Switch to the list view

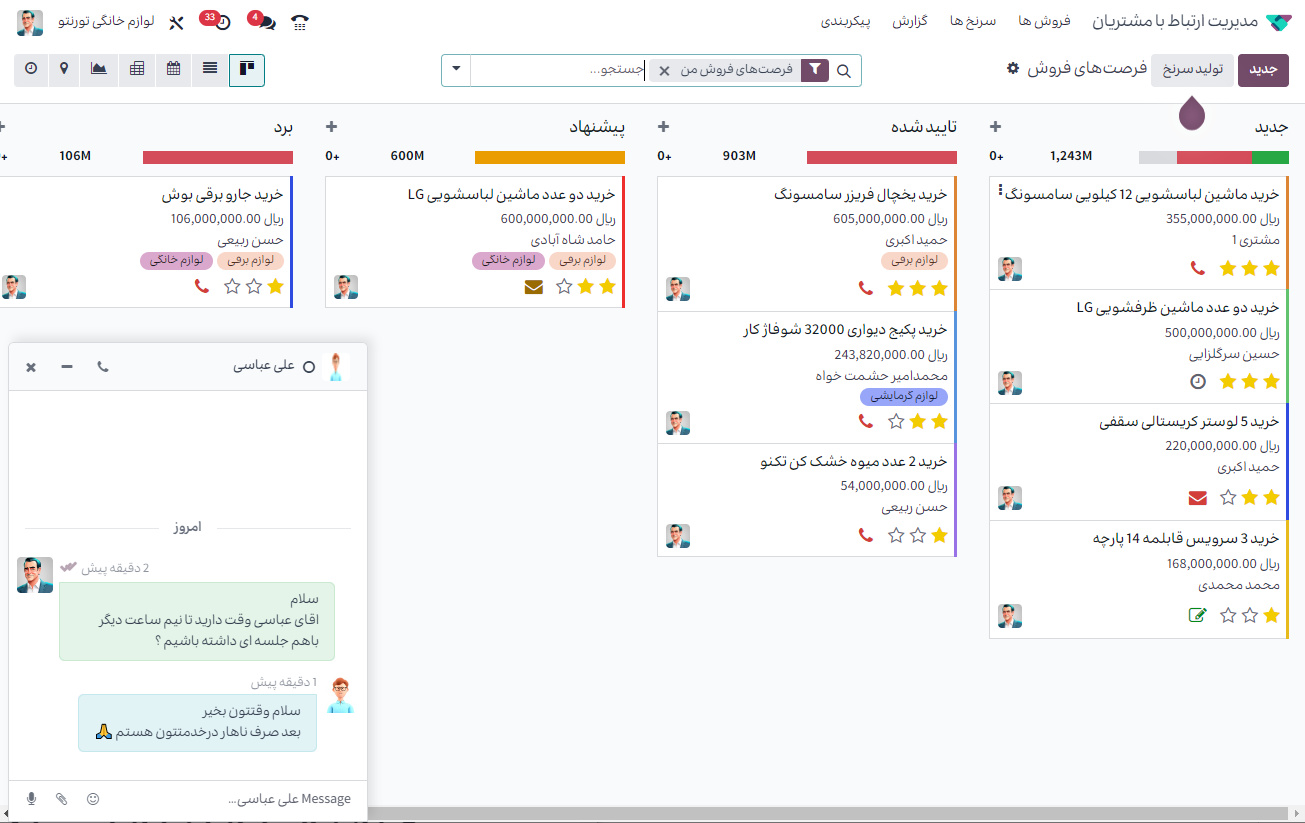click(x=210, y=69)
